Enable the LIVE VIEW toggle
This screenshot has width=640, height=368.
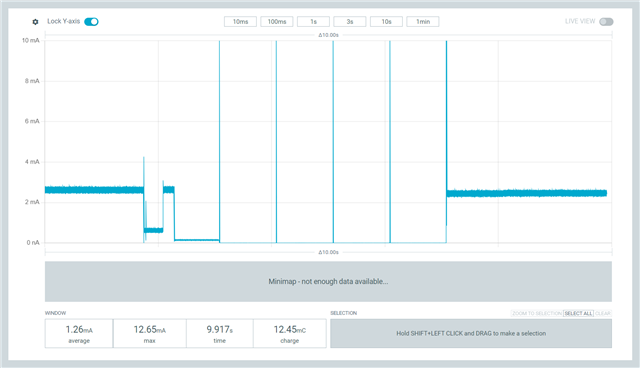[x=606, y=22]
